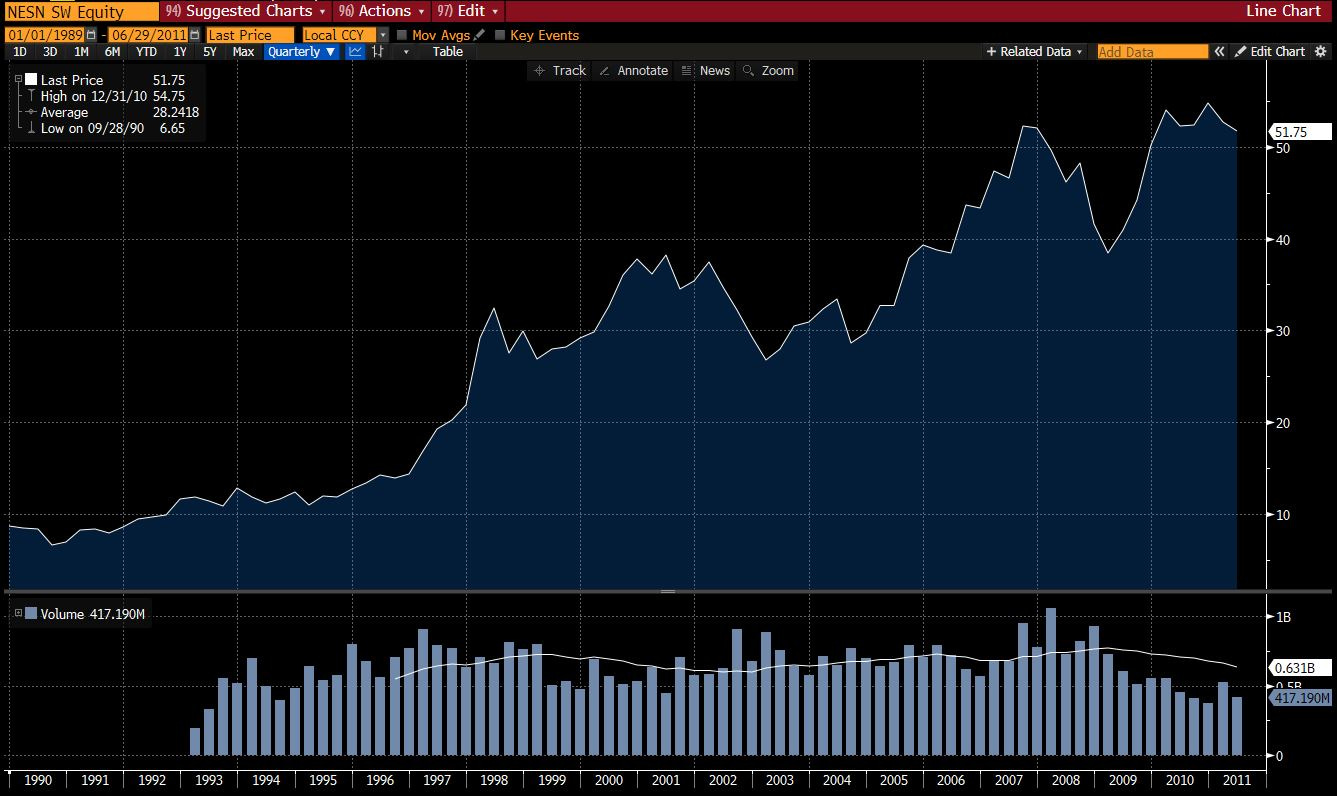Click the Last Price white color swatch

coord(30,79)
